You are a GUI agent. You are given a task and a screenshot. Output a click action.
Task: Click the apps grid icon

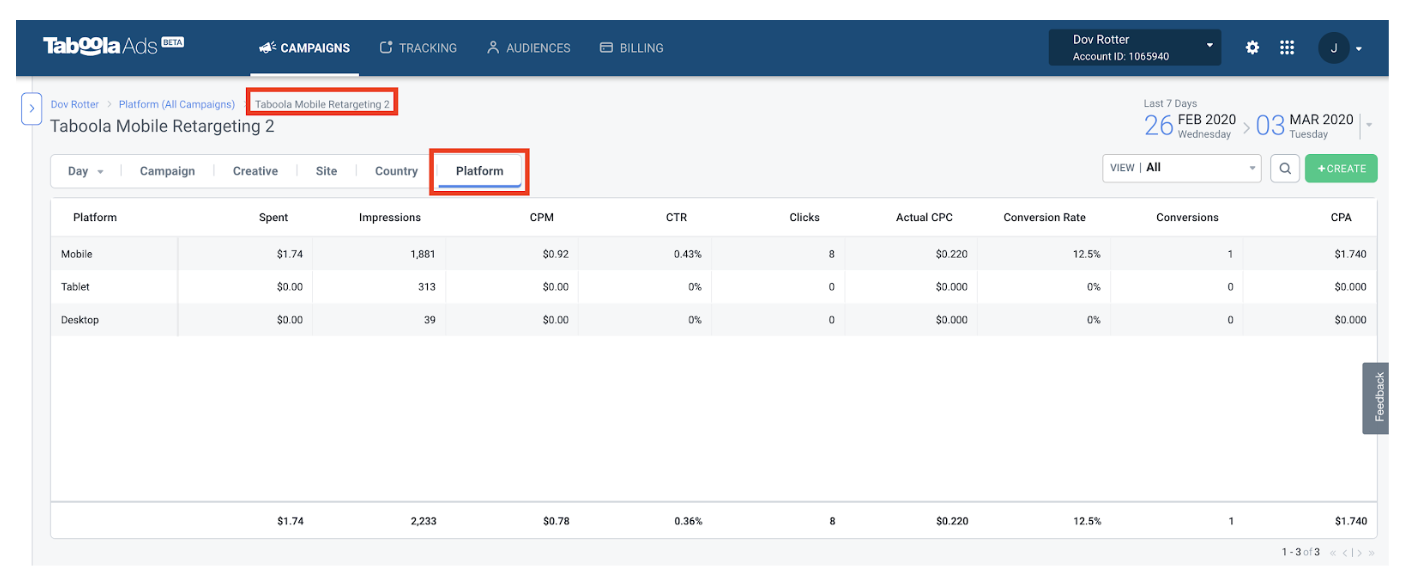pyautogui.click(x=1287, y=47)
